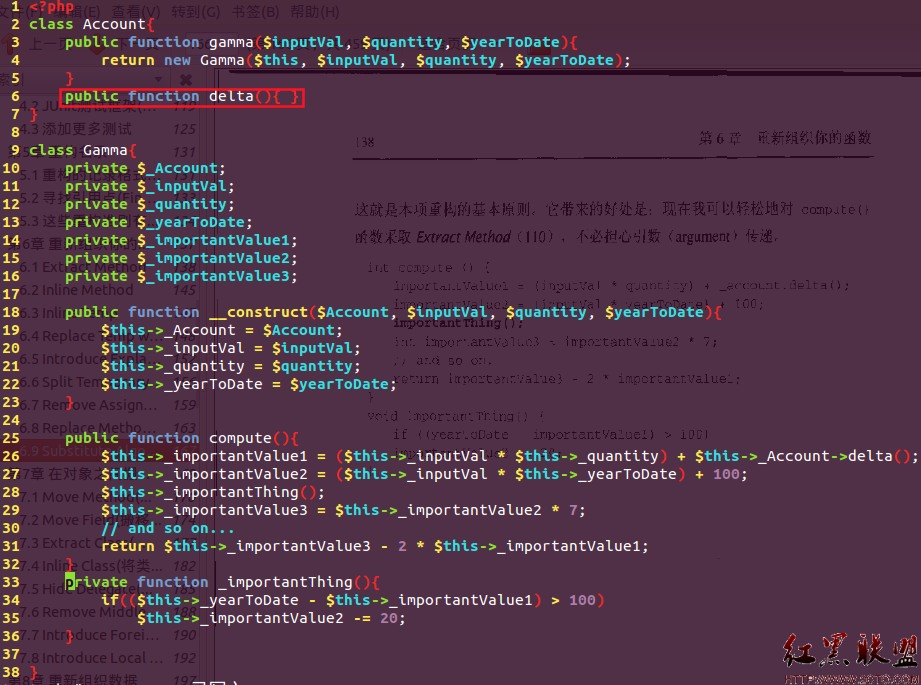Click the '<?php' opening tag
Screen dimensions: 921x685
click(x=52, y=6)
